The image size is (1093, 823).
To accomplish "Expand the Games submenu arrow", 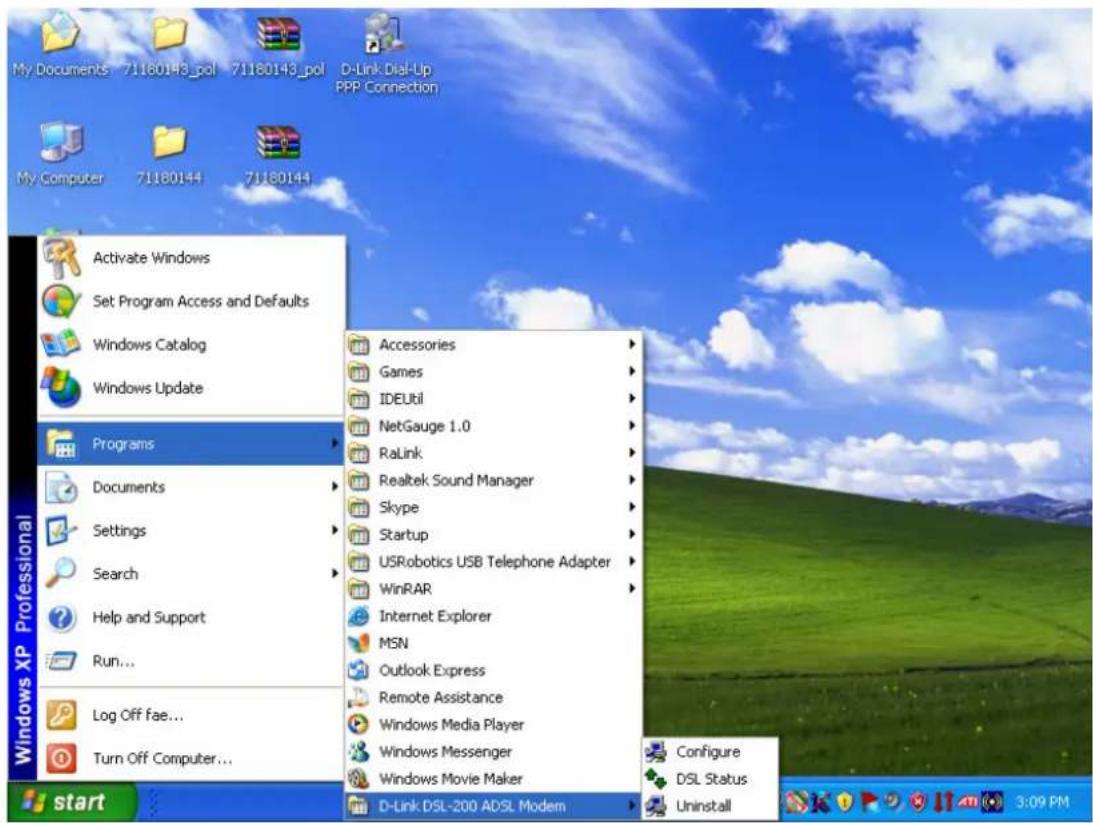I will pos(632,371).
